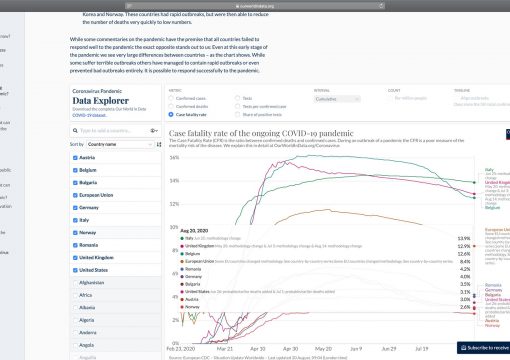The width and height of the screenshot is (510, 360).
Task: Click the Safari address bar
Action: [x=255, y=6]
